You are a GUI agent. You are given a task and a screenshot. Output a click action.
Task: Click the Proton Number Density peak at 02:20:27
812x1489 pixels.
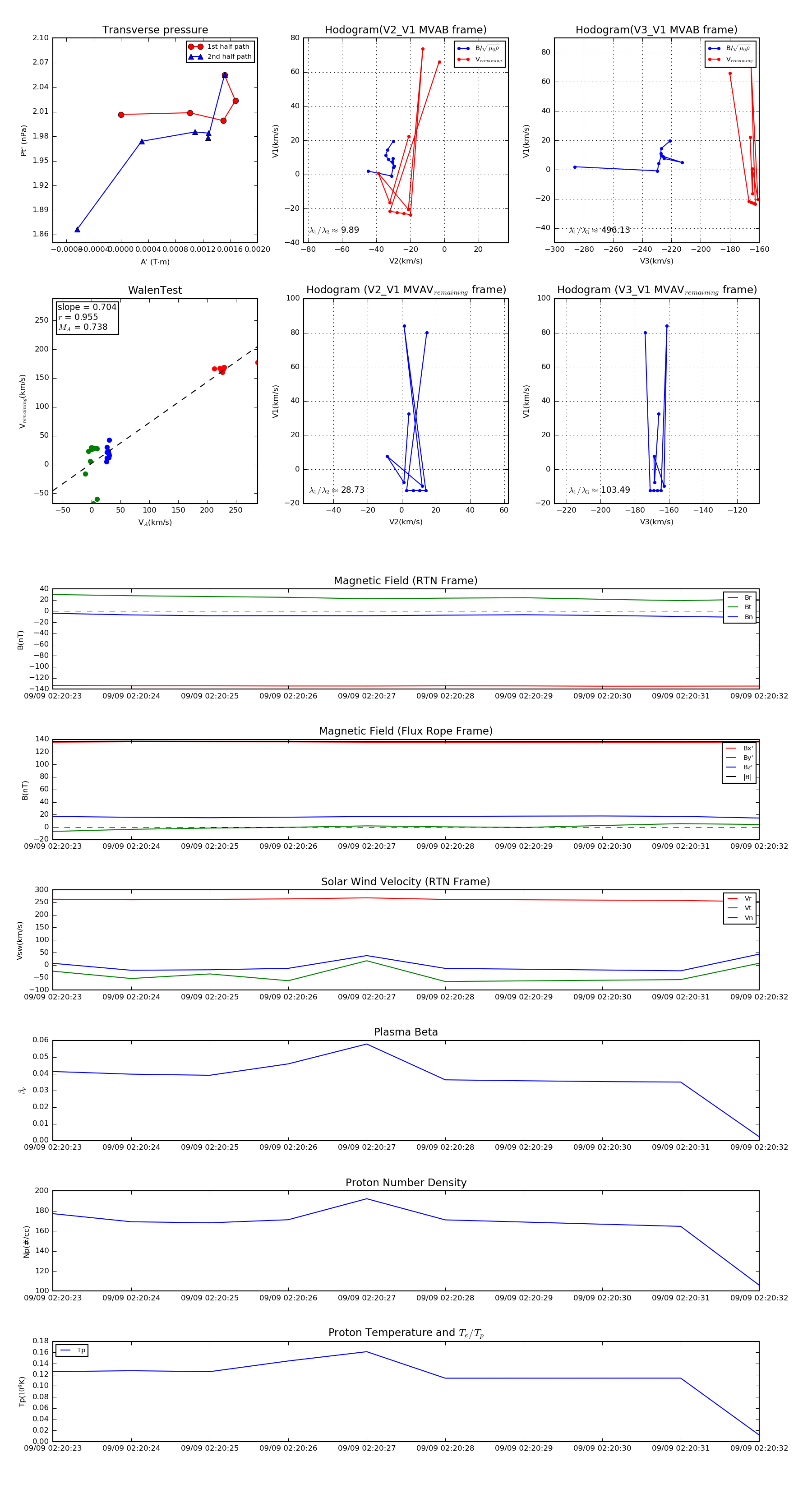pos(366,1199)
